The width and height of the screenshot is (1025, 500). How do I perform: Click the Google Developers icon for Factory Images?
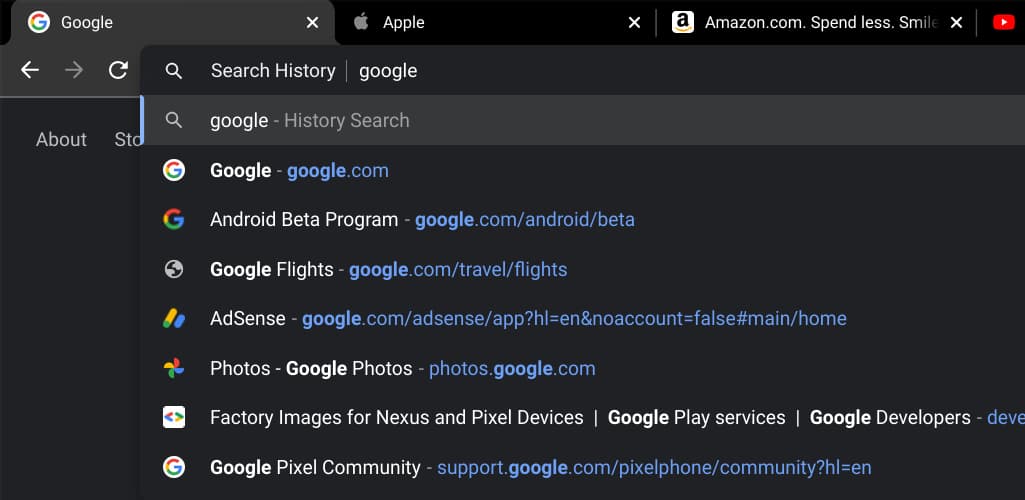(174, 418)
